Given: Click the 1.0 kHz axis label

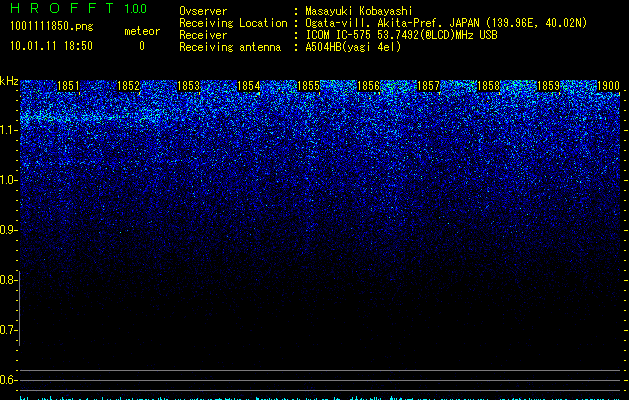Looking at the screenshot, I should pos(8,180).
